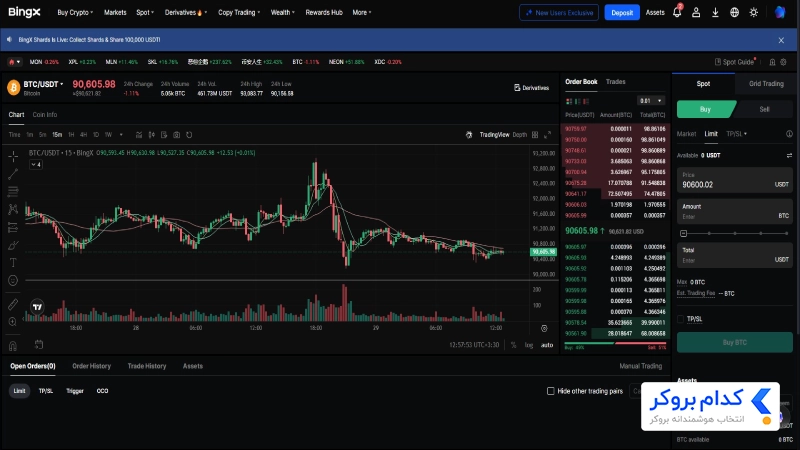The height and width of the screenshot is (450, 800).
Task: Switch to Coin Info tab
Action: (x=45, y=115)
